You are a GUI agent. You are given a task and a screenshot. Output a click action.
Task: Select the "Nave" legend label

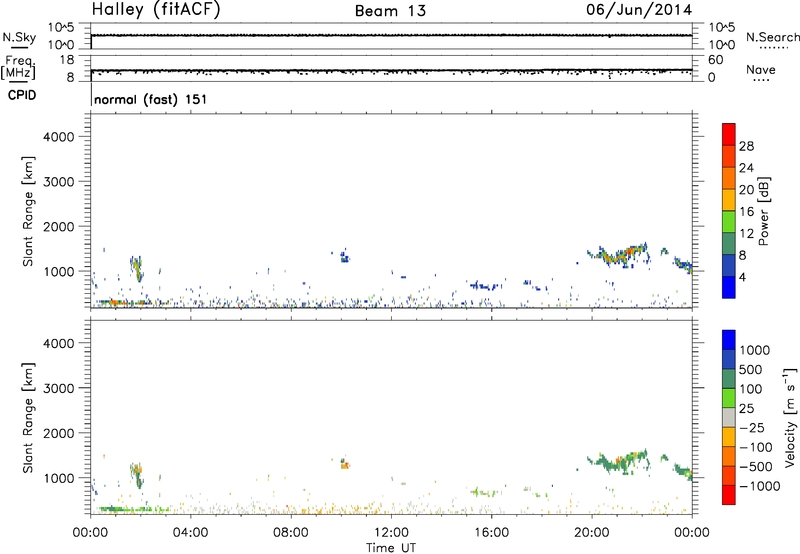[x=761, y=70]
